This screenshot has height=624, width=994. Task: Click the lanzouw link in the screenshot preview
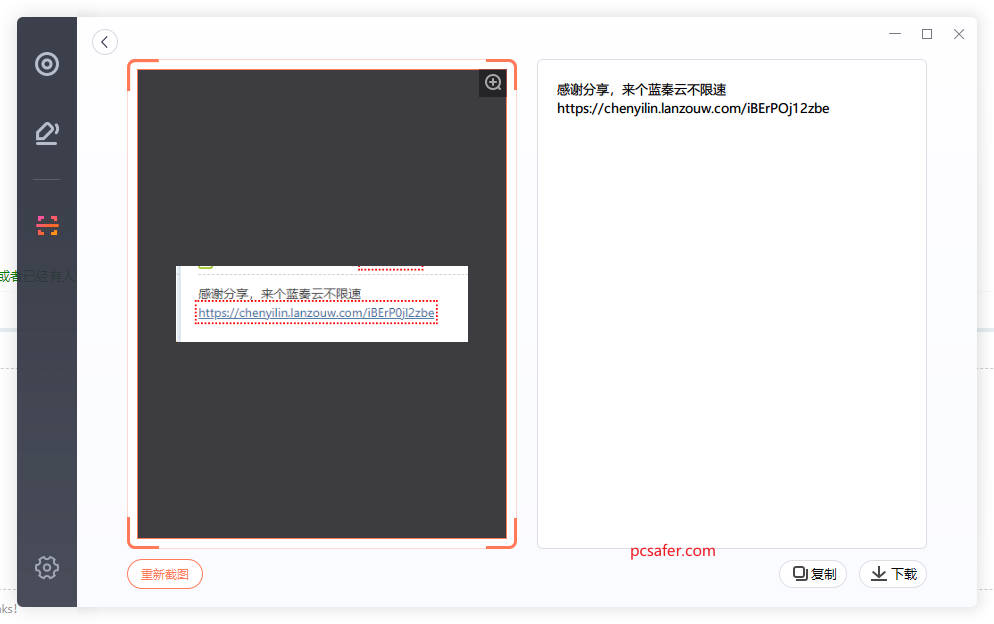(x=316, y=313)
